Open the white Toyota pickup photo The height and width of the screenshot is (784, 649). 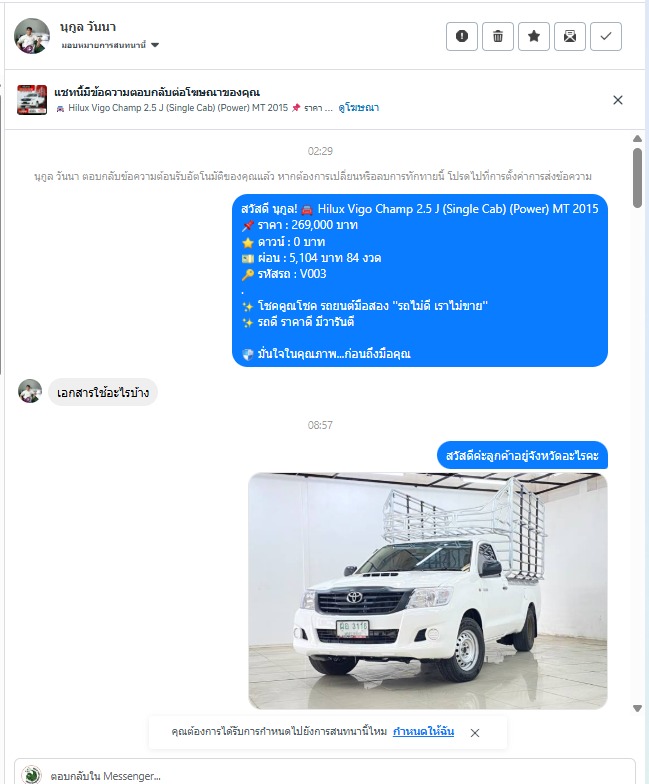(x=428, y=590)
